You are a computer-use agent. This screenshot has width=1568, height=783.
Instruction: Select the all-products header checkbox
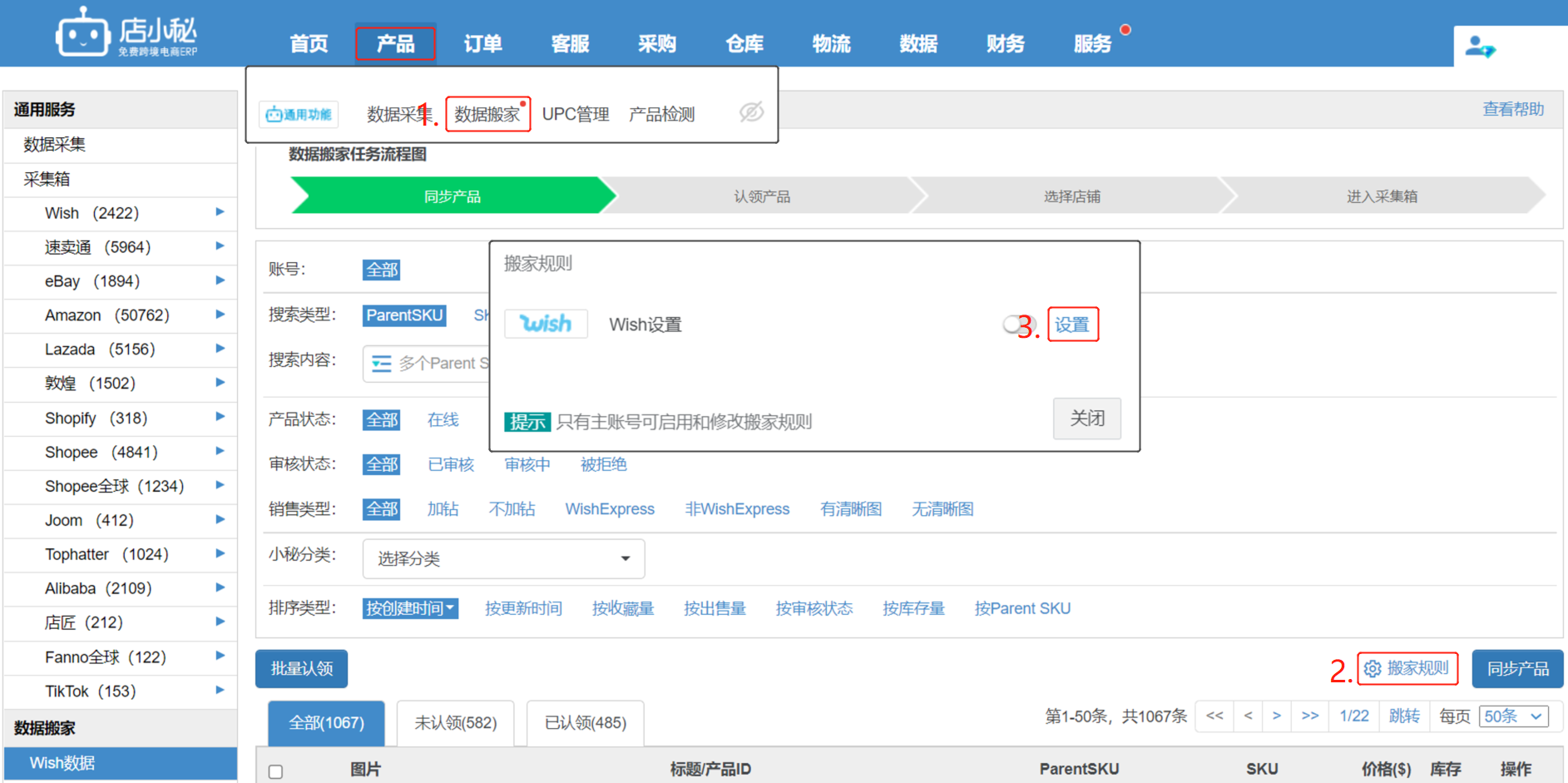(x=276, y=771)
